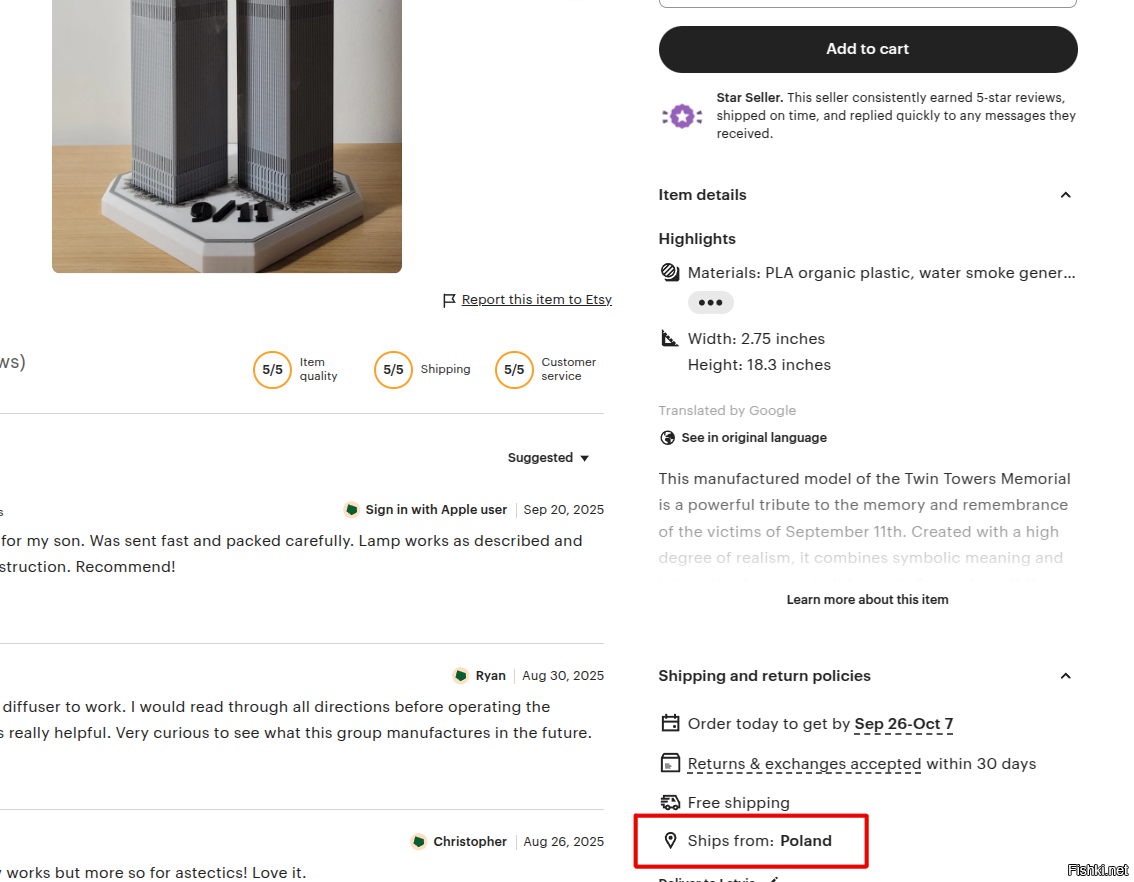
Task: Click the report flag icon
Action: pyautogui.click(x=449, y=300)
